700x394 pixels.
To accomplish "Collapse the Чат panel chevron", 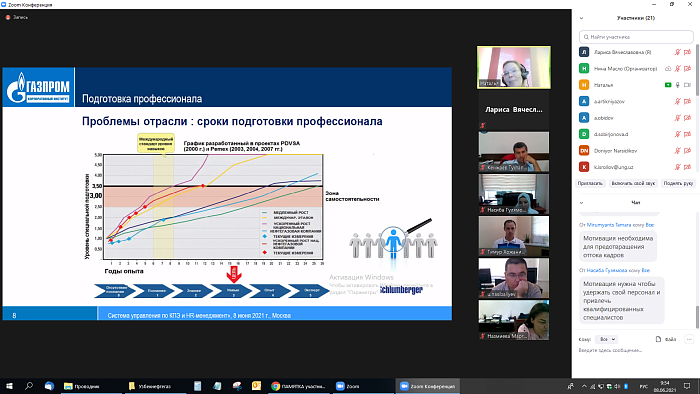I will click(581, 203).
